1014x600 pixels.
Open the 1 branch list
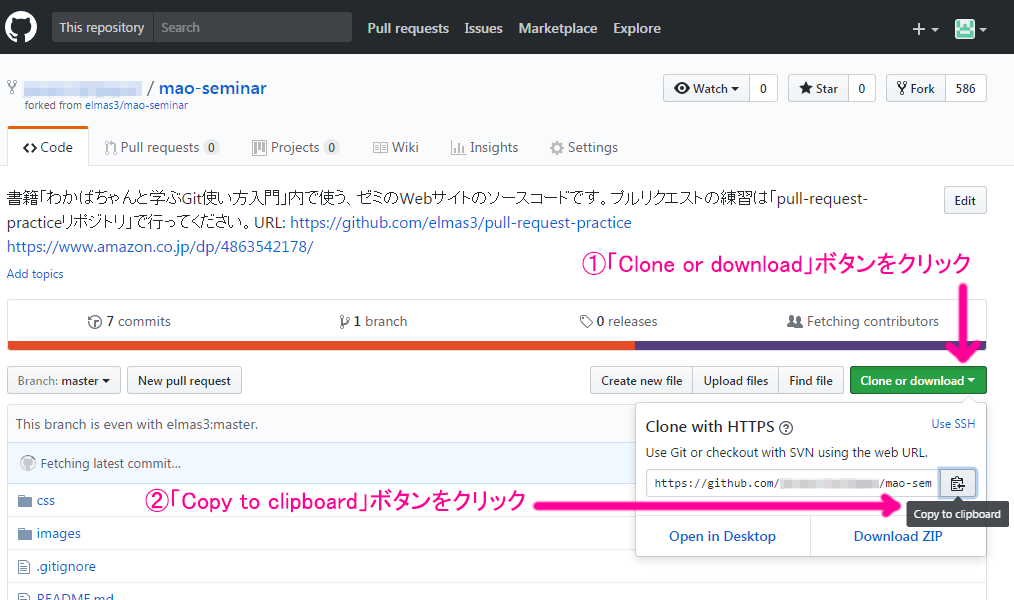coord(373,321)
